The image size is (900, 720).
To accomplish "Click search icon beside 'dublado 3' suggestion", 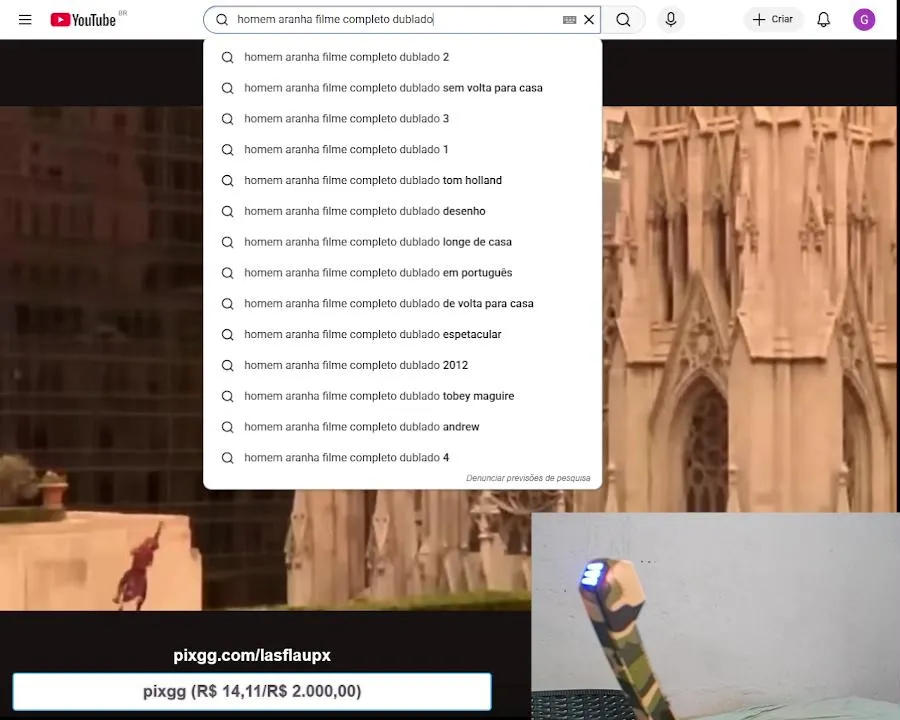I will coord(228,119).
